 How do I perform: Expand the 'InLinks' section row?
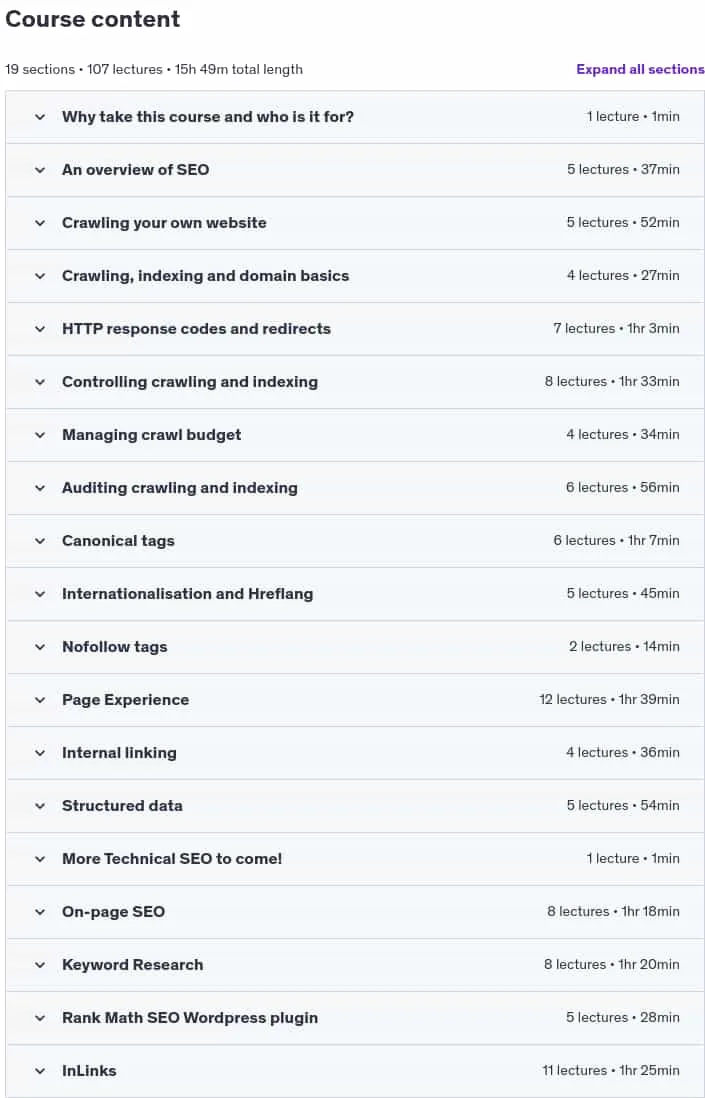coord(356,1071)
